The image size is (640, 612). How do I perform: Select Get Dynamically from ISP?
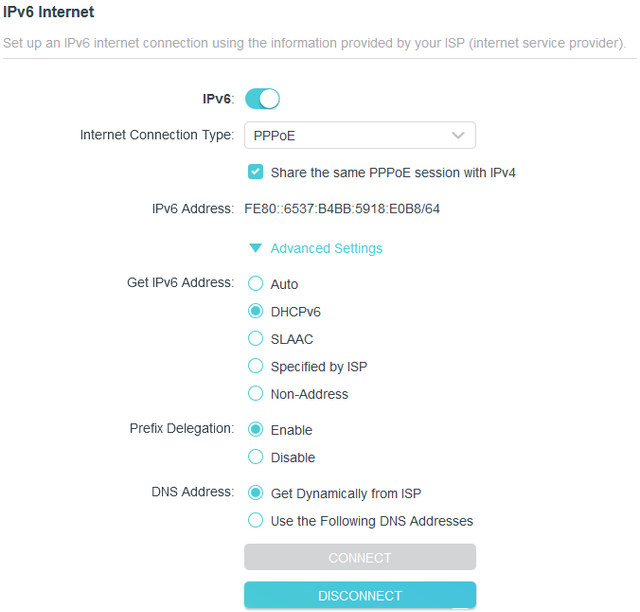tap(256, 493)
